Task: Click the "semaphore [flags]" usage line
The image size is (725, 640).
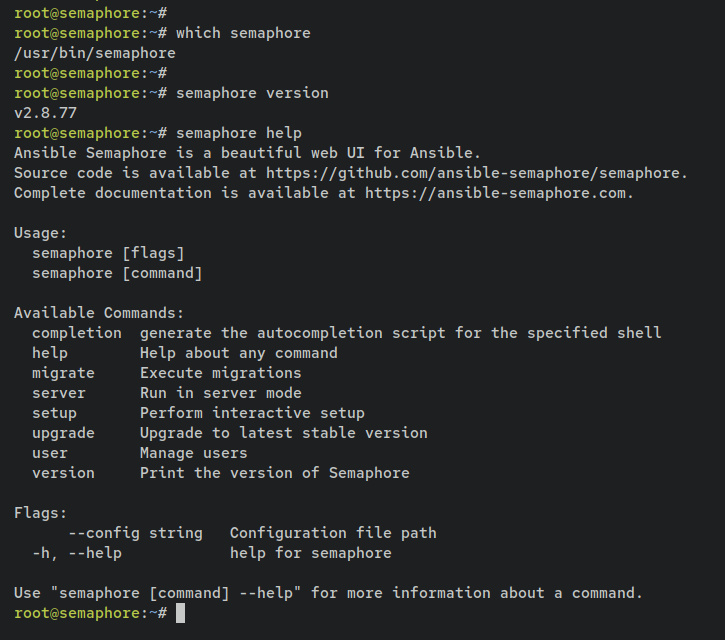Action: tap(108, 253)
